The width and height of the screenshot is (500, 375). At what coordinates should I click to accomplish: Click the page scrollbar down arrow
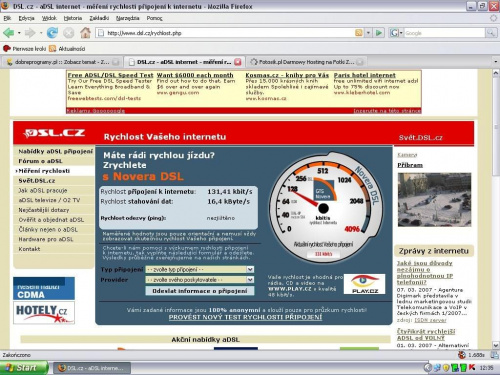point(496,345)
